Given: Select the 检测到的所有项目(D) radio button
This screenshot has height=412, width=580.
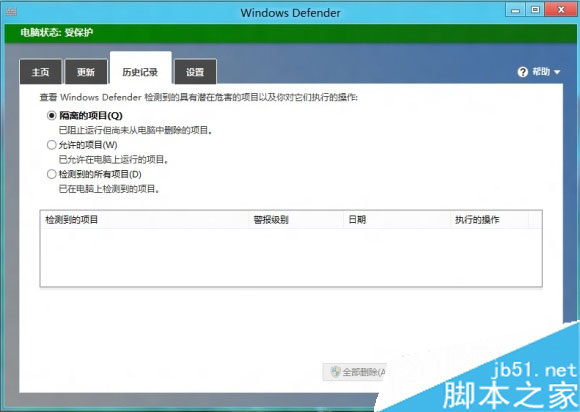Looking at the screenshot, I should (x=52, y=174).
